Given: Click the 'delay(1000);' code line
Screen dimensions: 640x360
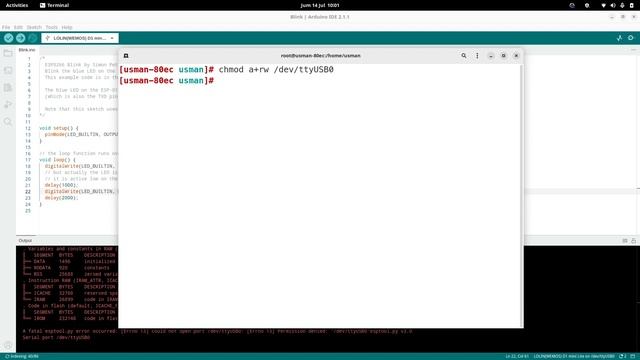Looking at the screenshot, I should click(x=61, y=185).
